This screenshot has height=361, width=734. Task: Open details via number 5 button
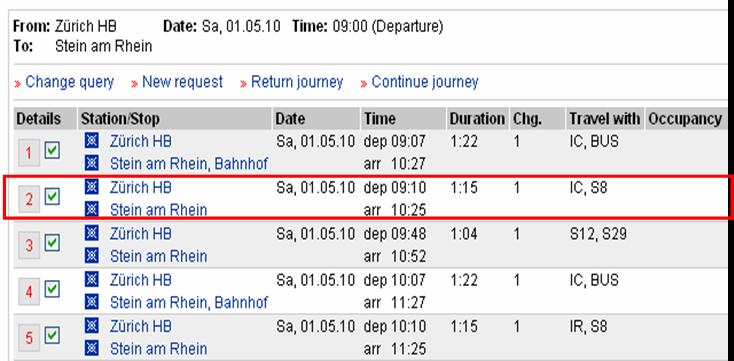pos(29,338)
